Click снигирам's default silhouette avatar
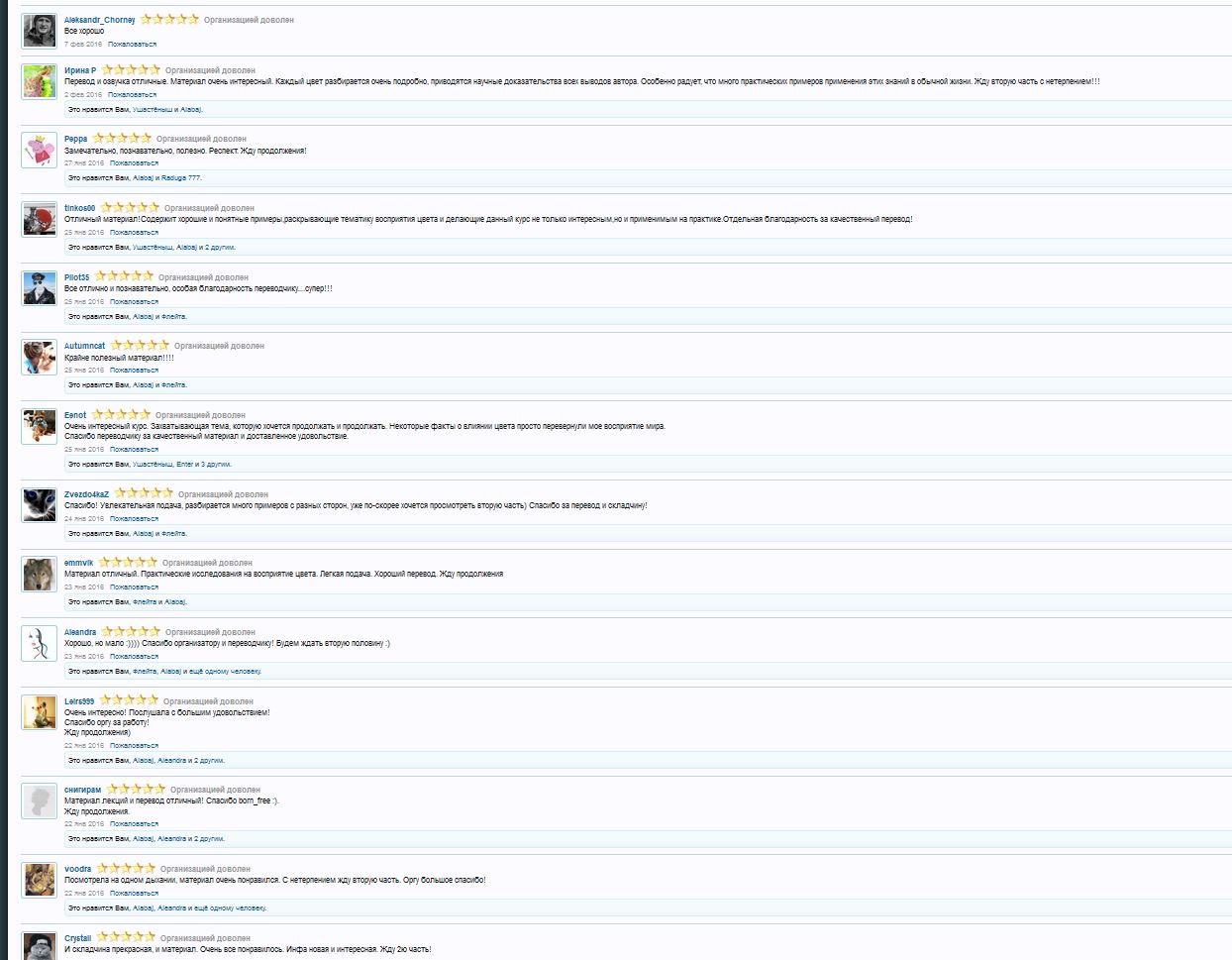The width and height of the screenshot is (1232, 960). point(40,801)
